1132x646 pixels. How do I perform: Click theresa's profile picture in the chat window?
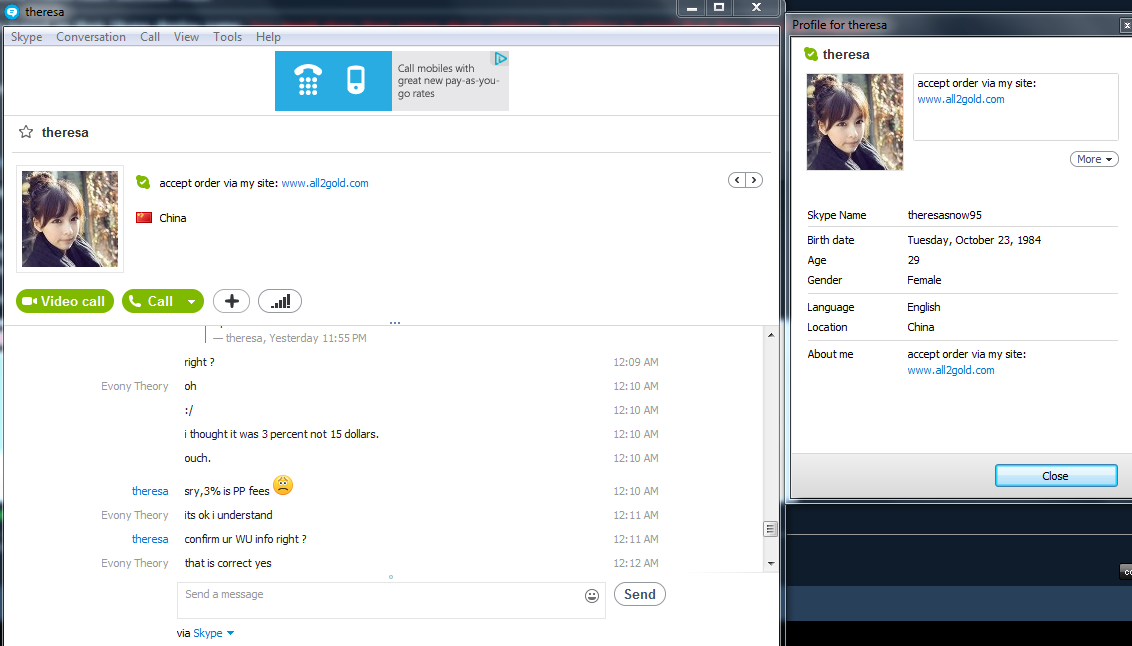pos(70,219)
